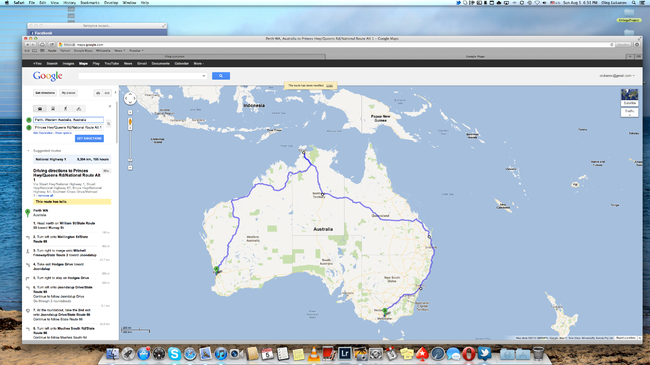Open YouTube in the Google navigation bar

[112, 63]
